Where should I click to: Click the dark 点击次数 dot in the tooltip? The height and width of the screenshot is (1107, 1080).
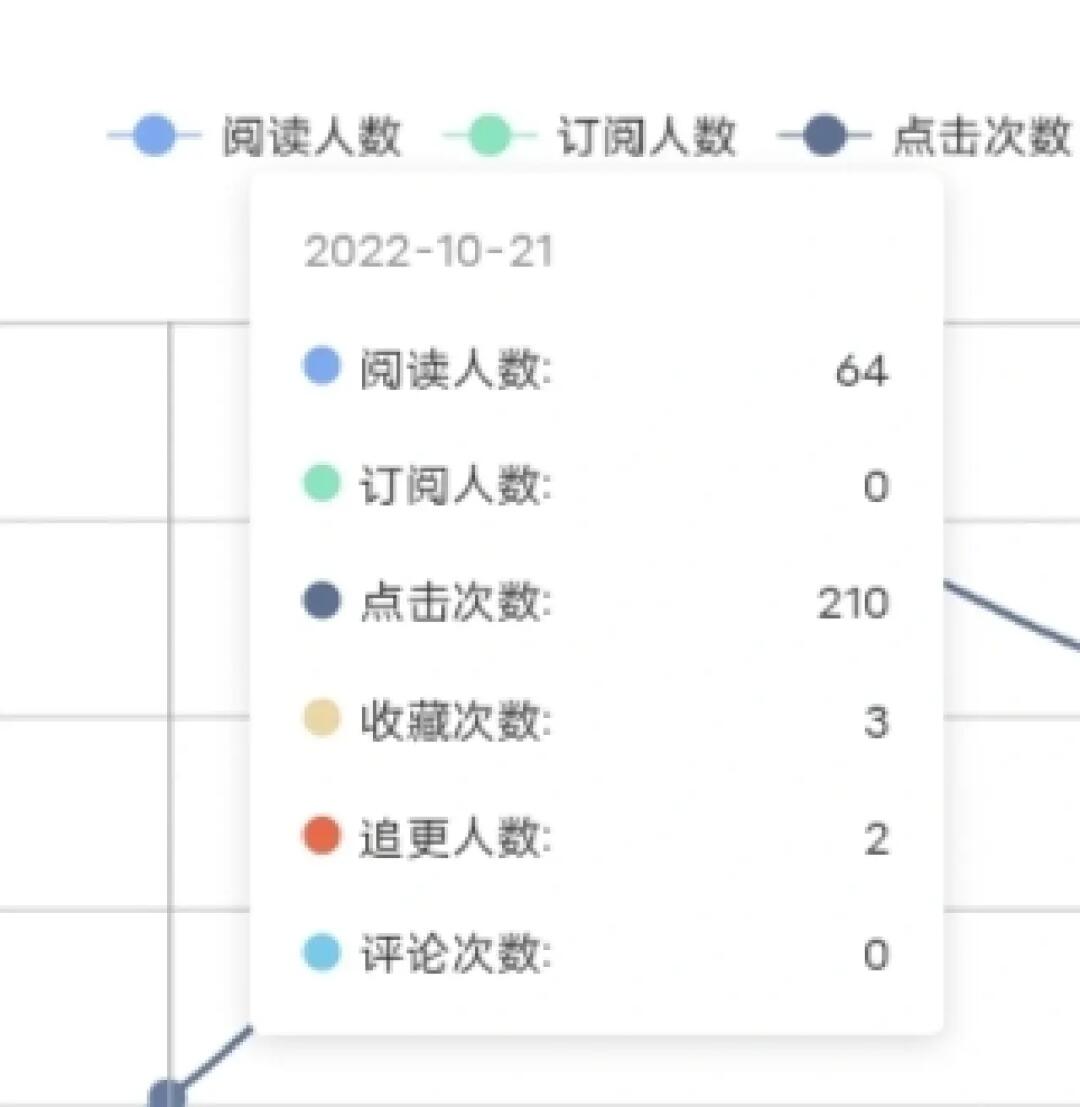click(320, 603)
